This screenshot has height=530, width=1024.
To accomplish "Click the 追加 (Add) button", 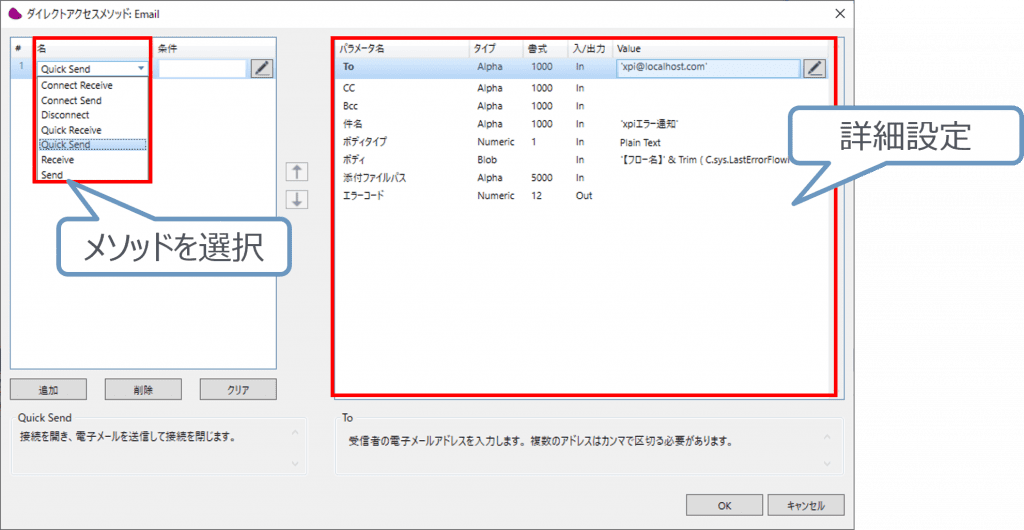I will point(48,390).
